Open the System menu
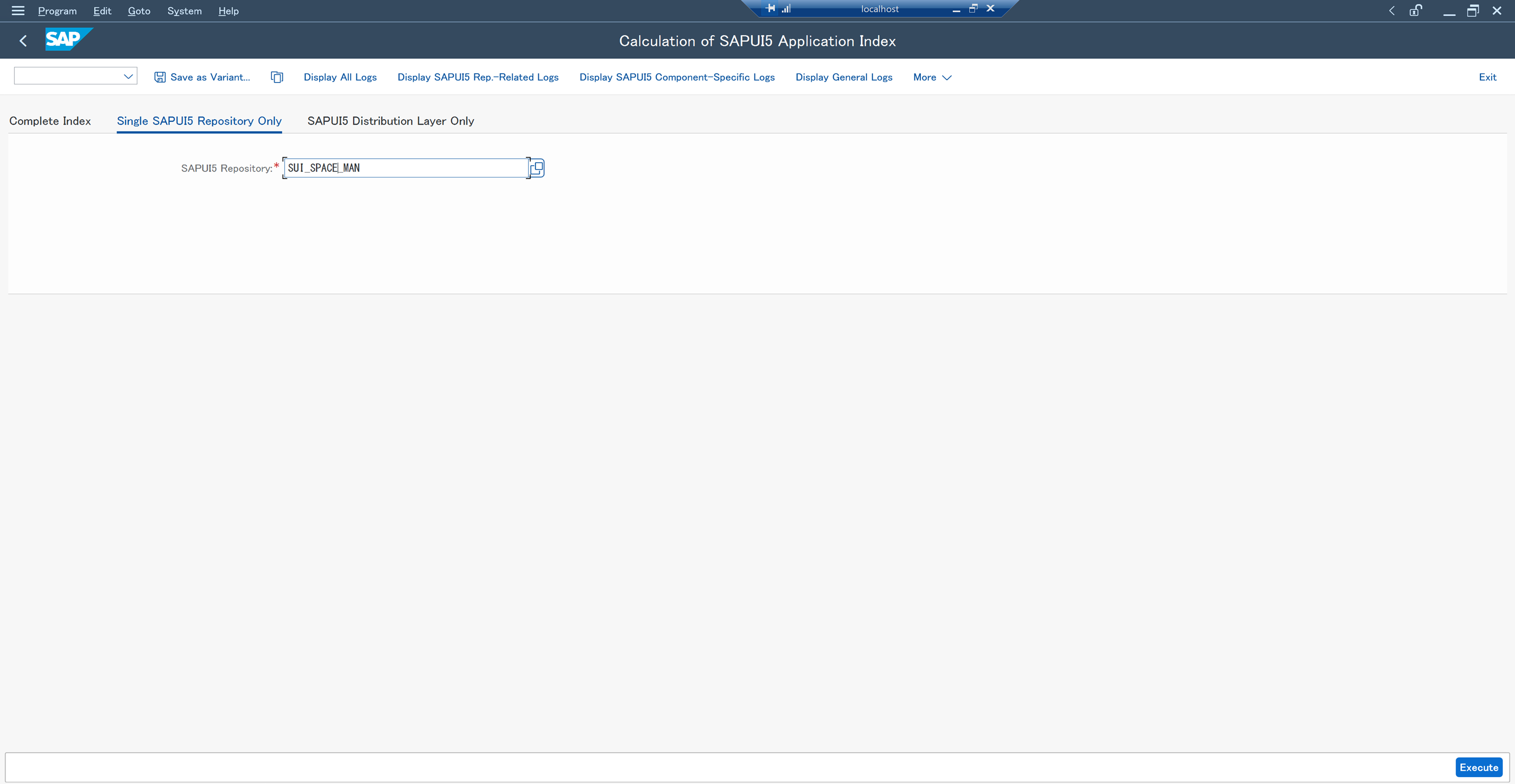The image size is (1515, 784). [x=184, y=10]
